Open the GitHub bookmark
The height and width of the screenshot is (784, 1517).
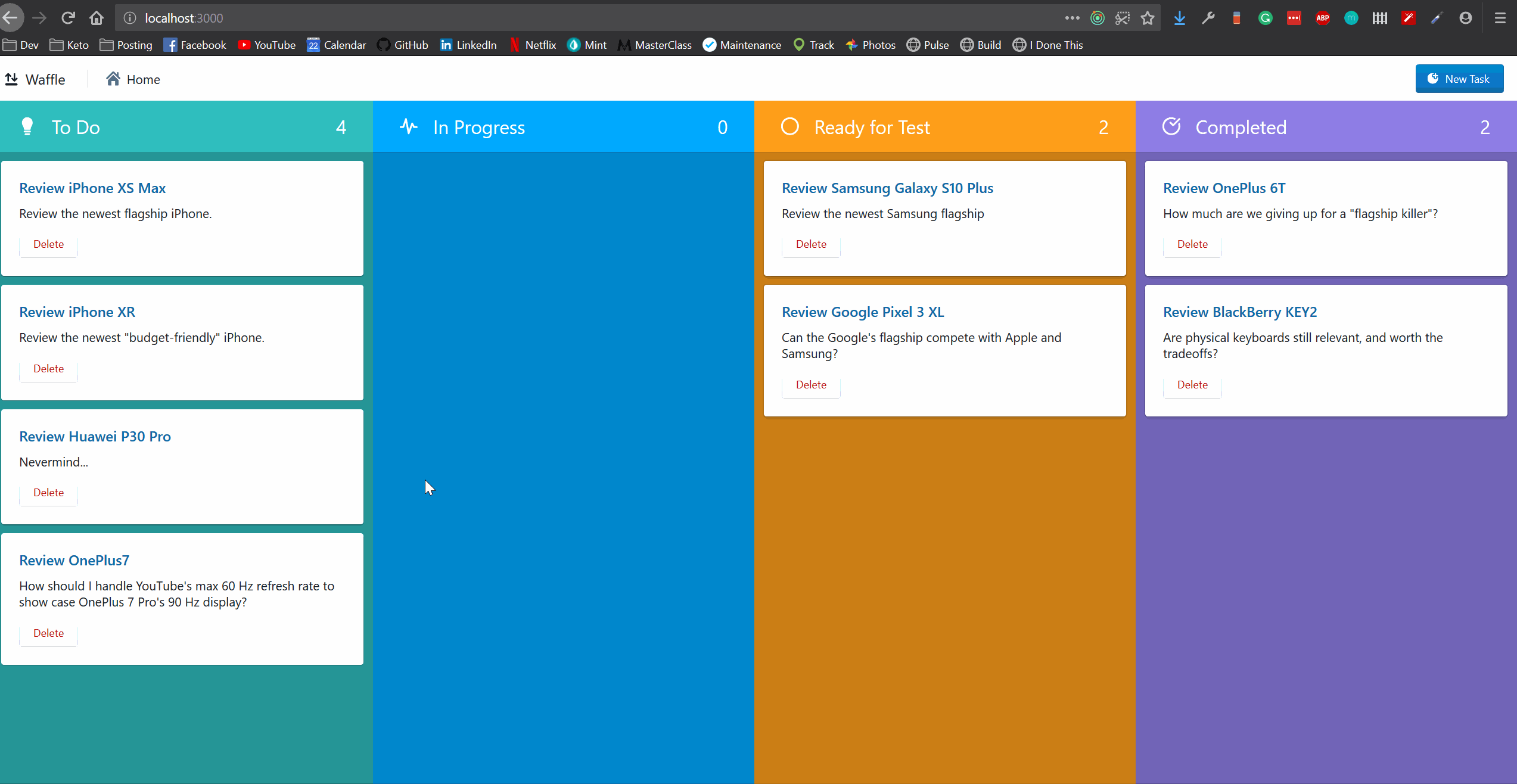coord(403,45)
